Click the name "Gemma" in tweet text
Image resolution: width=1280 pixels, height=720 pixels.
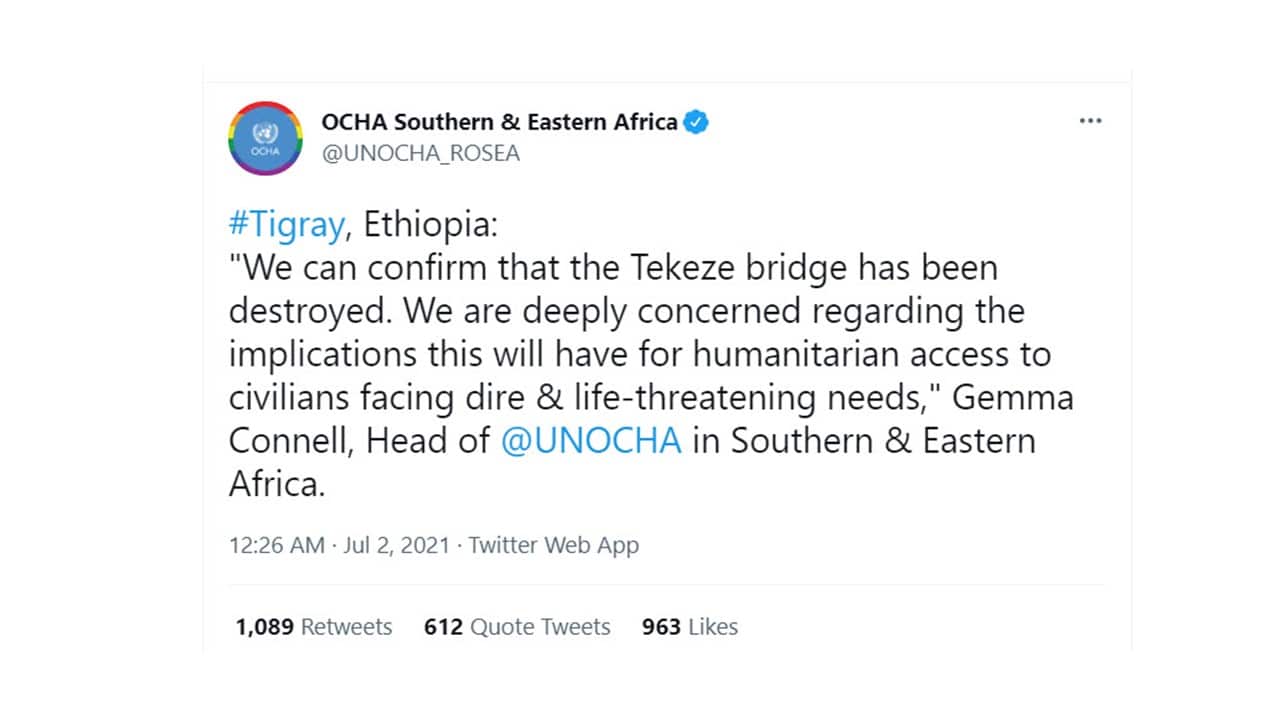click(1012, 397)
